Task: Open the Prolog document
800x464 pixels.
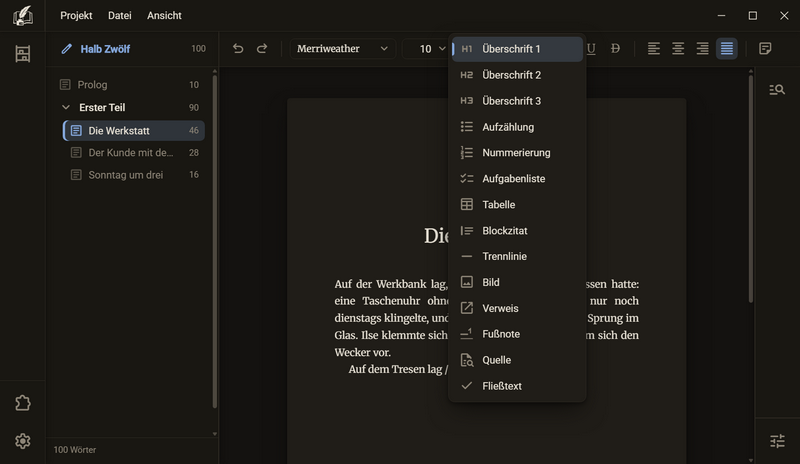Action: (130, 85)
